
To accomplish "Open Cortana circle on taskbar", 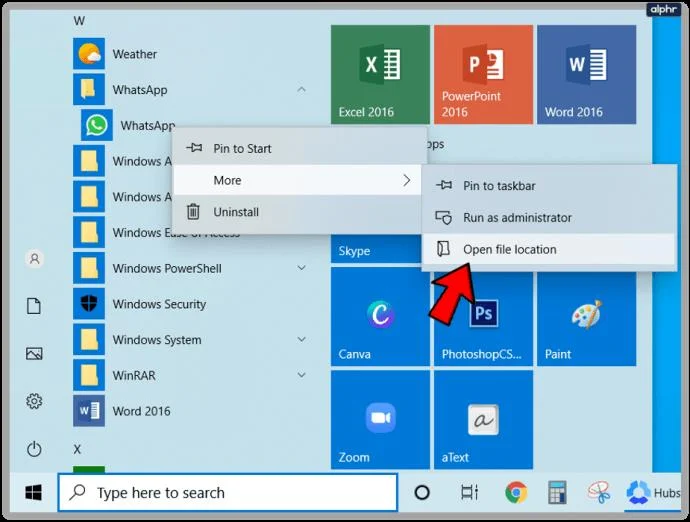I will (x=422, y=493).
